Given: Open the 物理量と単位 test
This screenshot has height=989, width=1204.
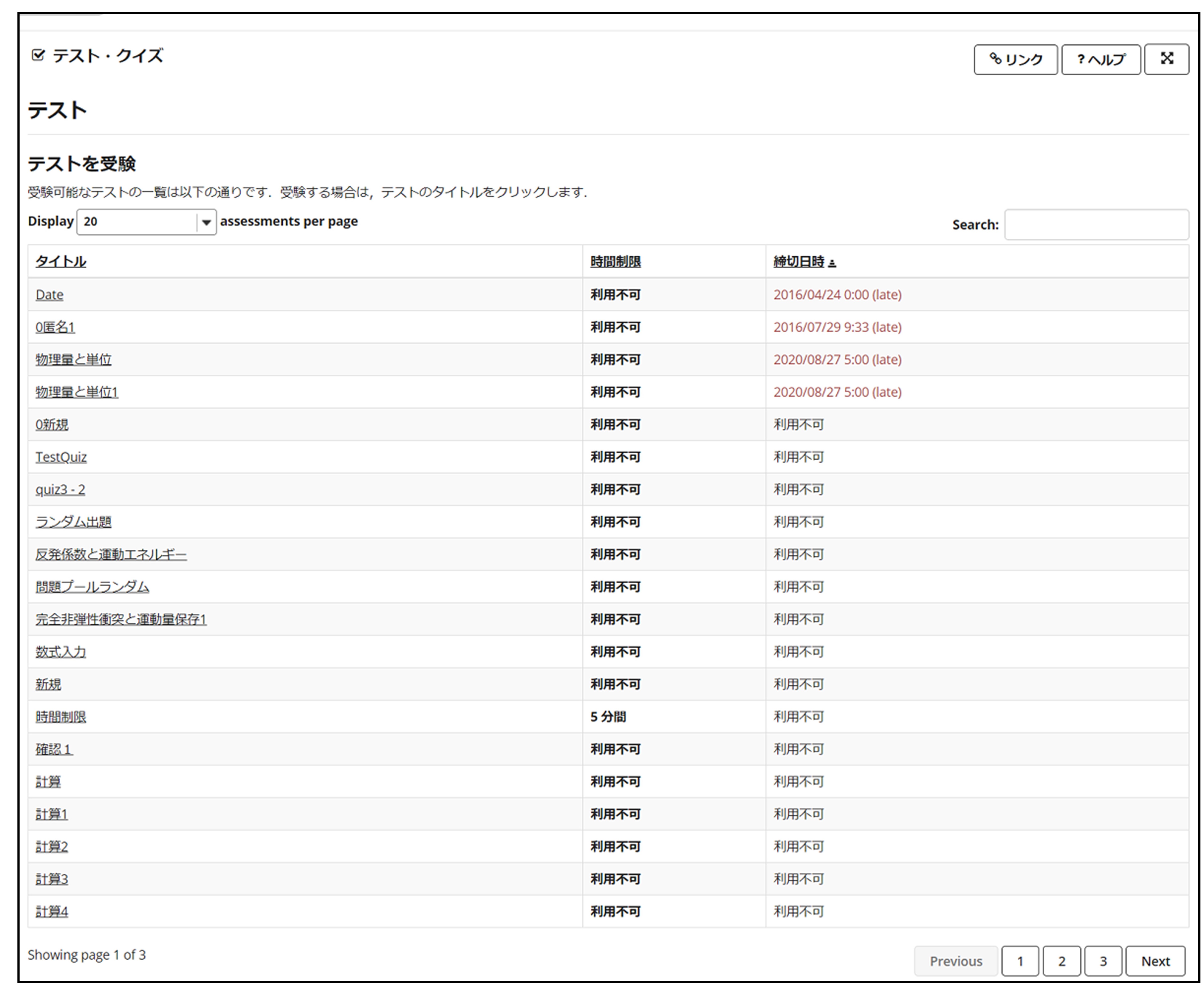Looking at the screenshot, I should pyautogui.click(x=74, y=359).
